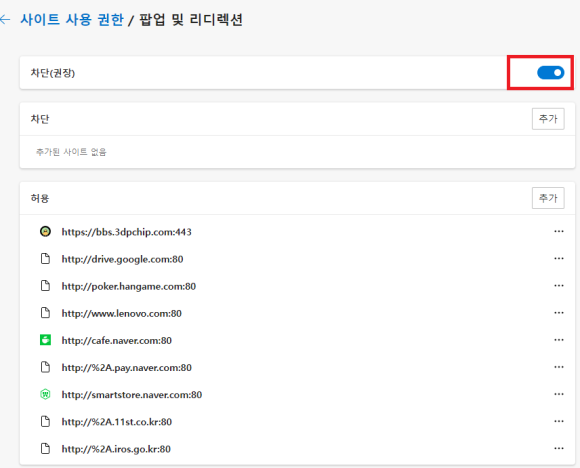Select https://bbs.3dpchip.com:443 entry text
The image size is (580, 468).
[127, 232]
